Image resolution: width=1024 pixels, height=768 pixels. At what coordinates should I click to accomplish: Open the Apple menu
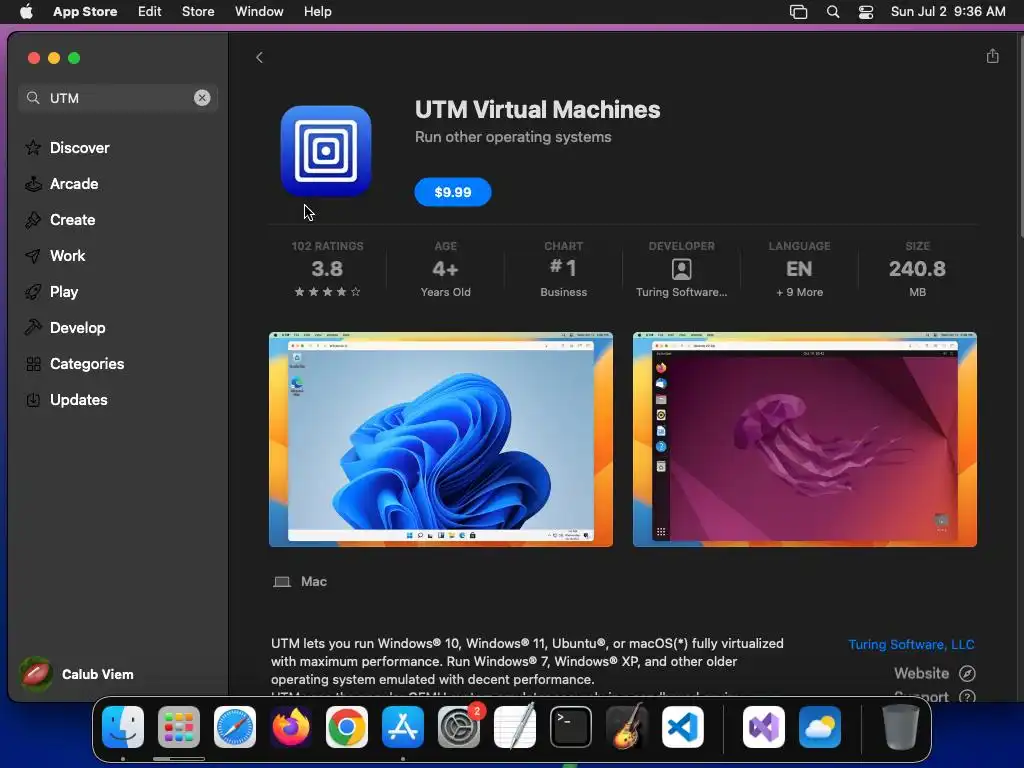[x=27, y=12]
